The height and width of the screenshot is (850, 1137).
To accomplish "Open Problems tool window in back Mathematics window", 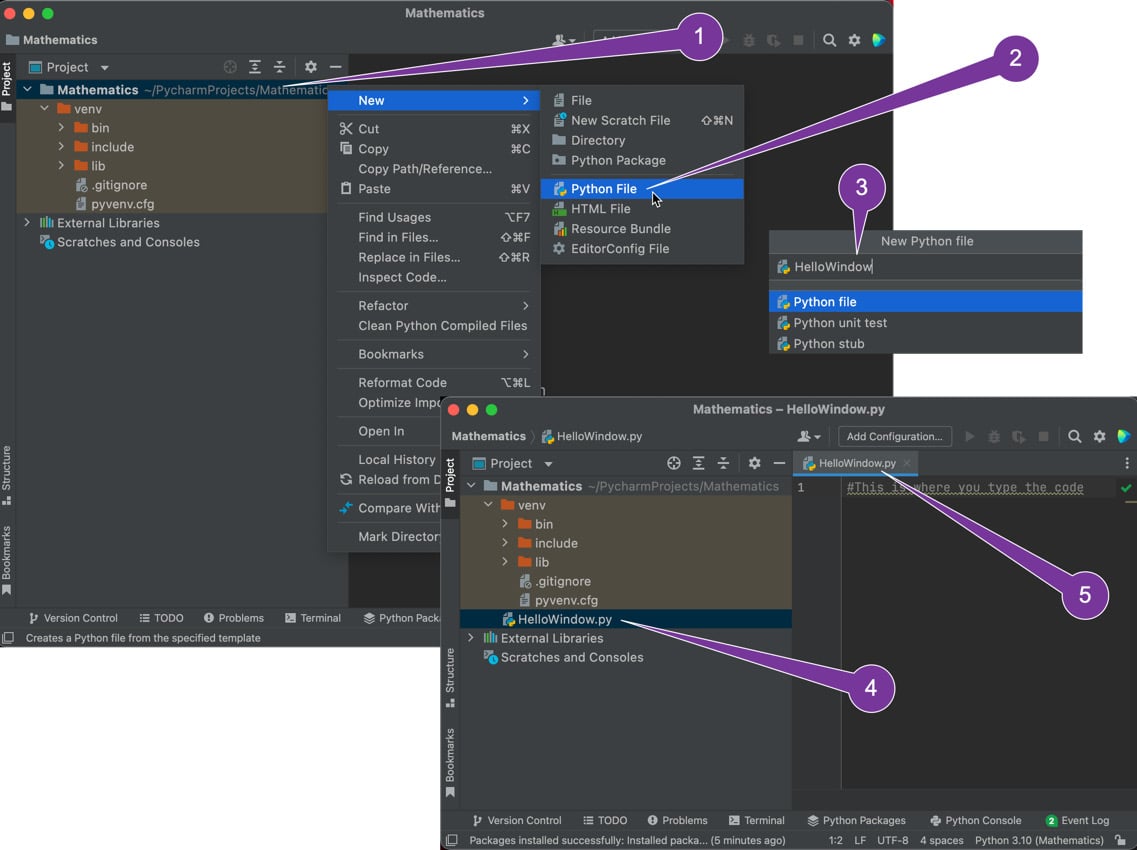I will pyautogui.click(x=233, y=618).
